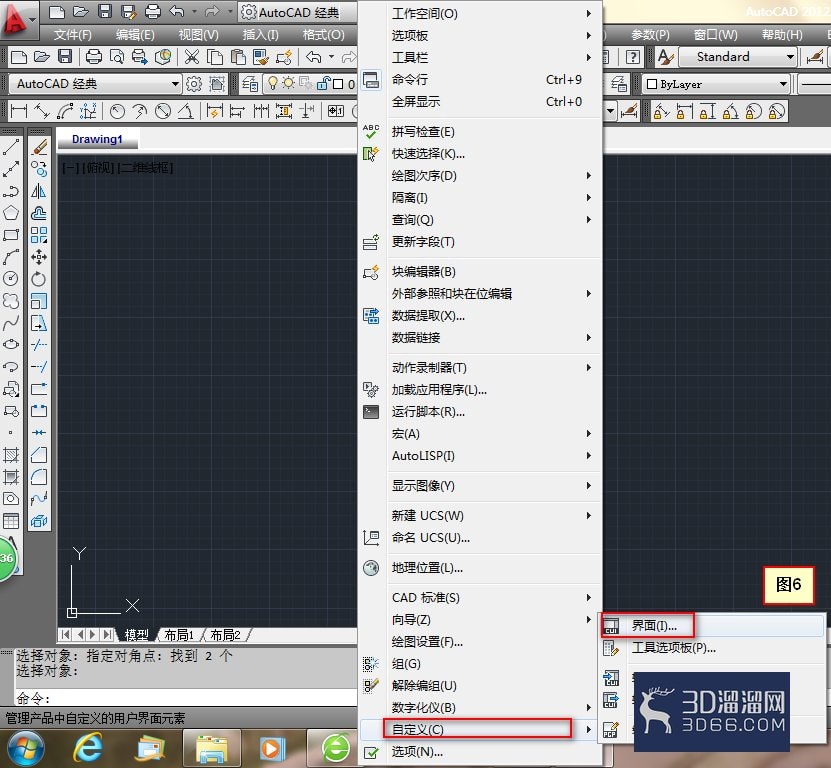Open the 窗口(W) menu
Image resolution: width=831 pixels, height=768 pixels.
[715, 35]
